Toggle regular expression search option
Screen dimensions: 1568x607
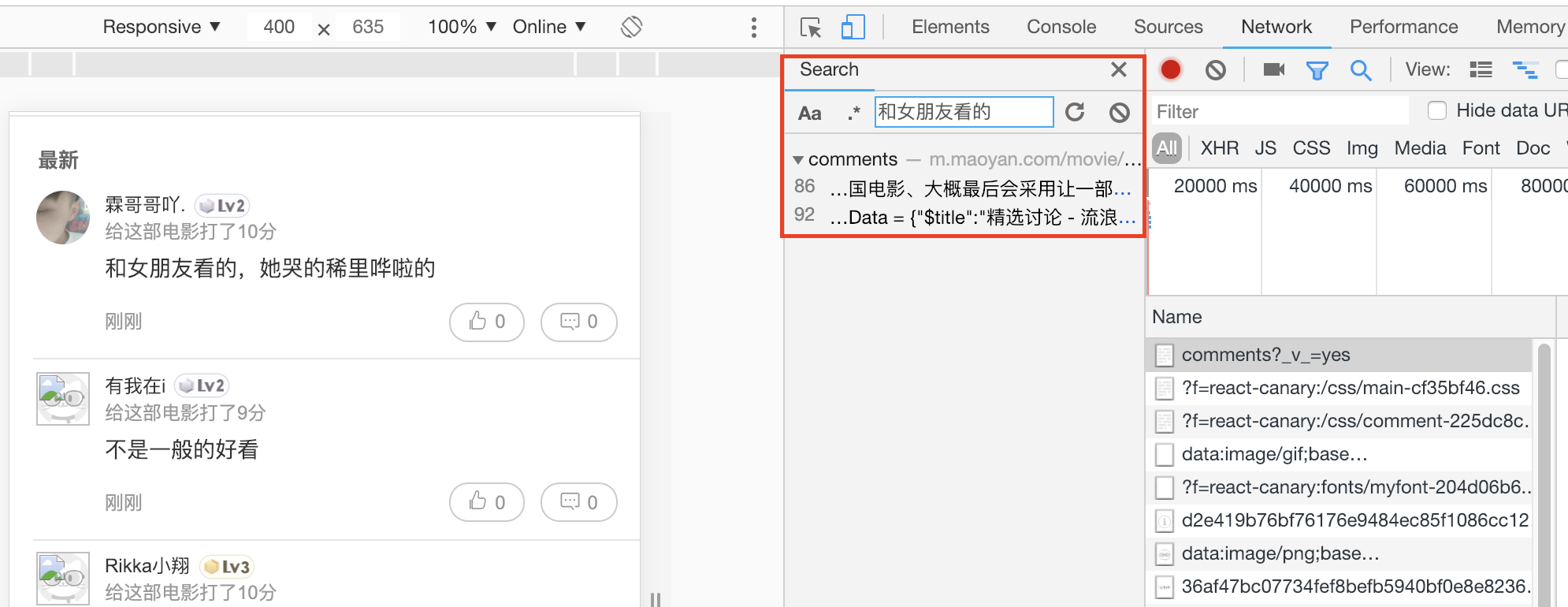pos(853,113)
